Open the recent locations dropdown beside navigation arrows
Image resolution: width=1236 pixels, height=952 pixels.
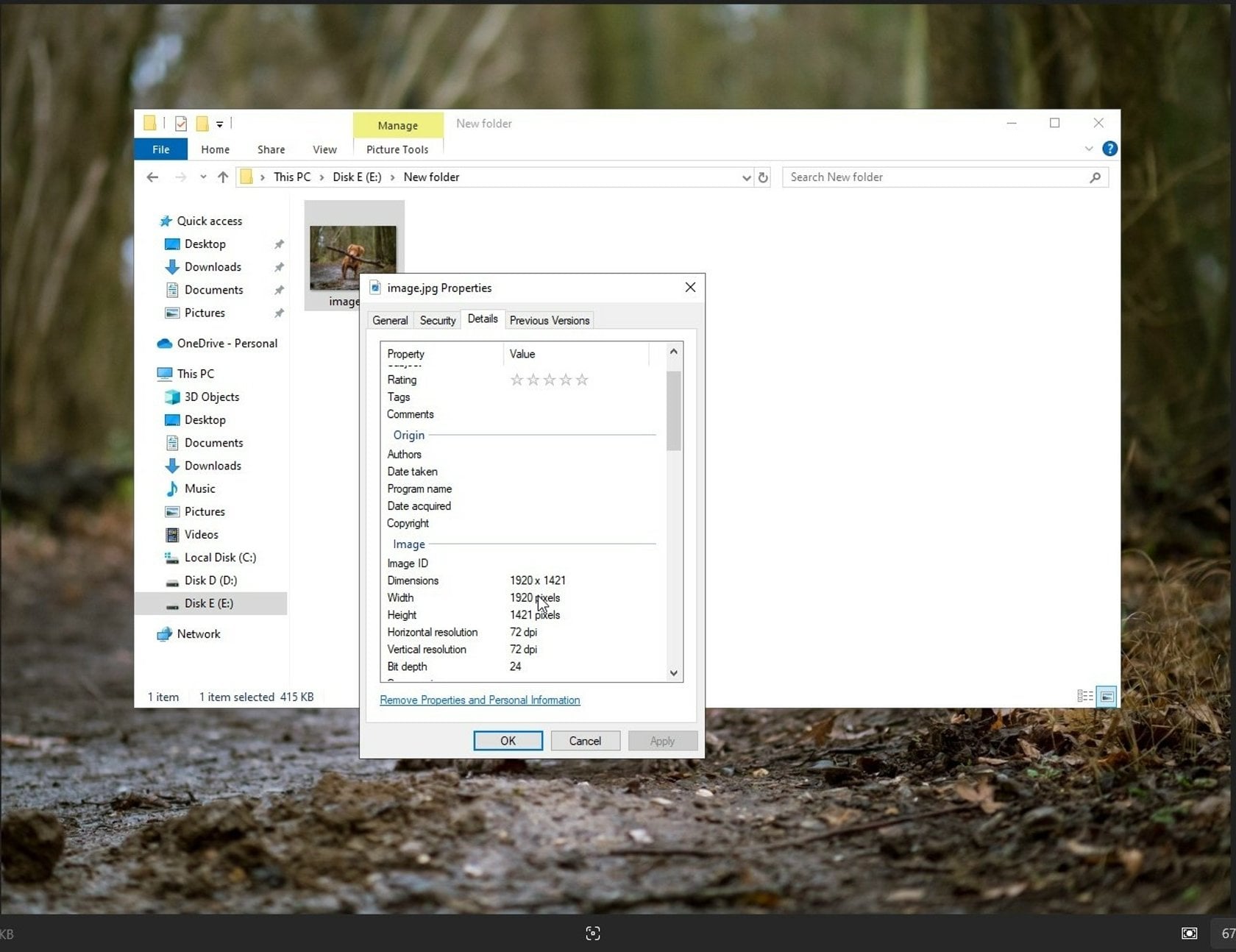click(x=203, y=177)
